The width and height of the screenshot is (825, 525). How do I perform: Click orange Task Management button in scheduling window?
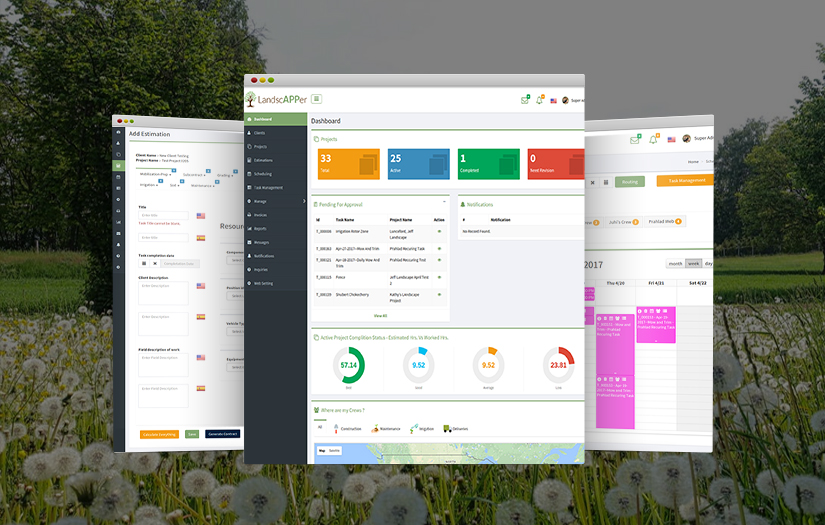(x=685, y=180)
